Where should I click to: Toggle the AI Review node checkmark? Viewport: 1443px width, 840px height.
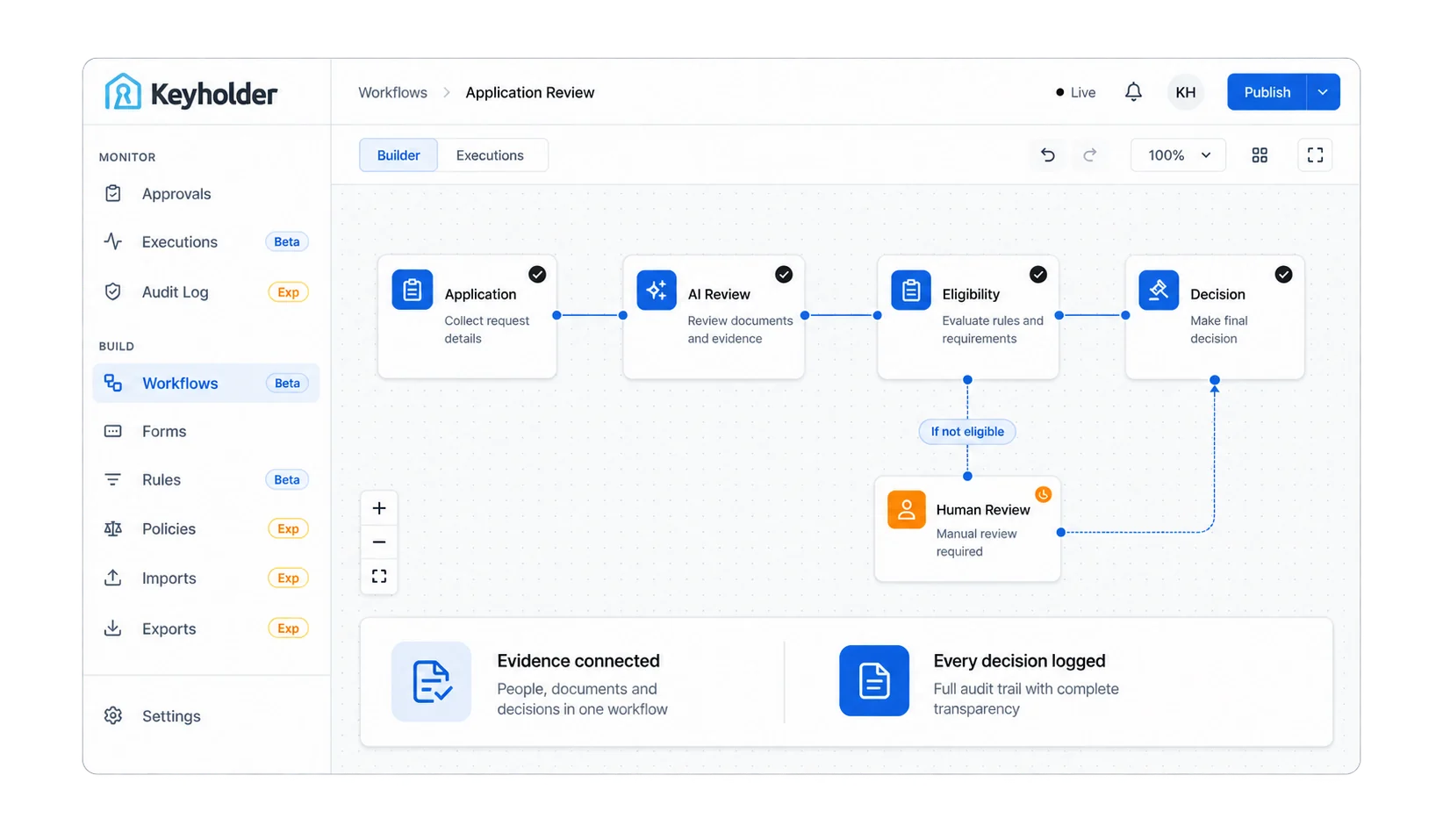click(x=784, y=275)
